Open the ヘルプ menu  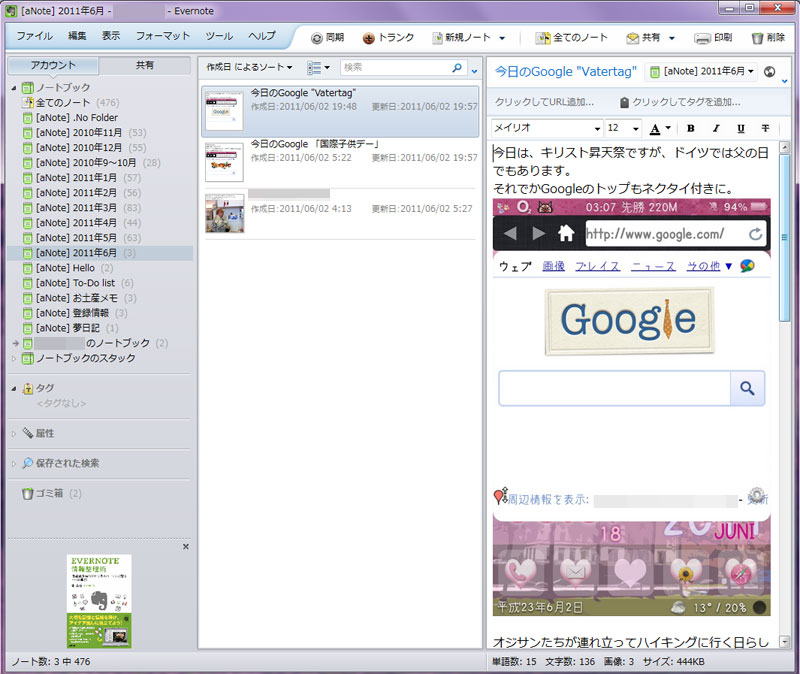pyautogui.click(x=262, y=36)
